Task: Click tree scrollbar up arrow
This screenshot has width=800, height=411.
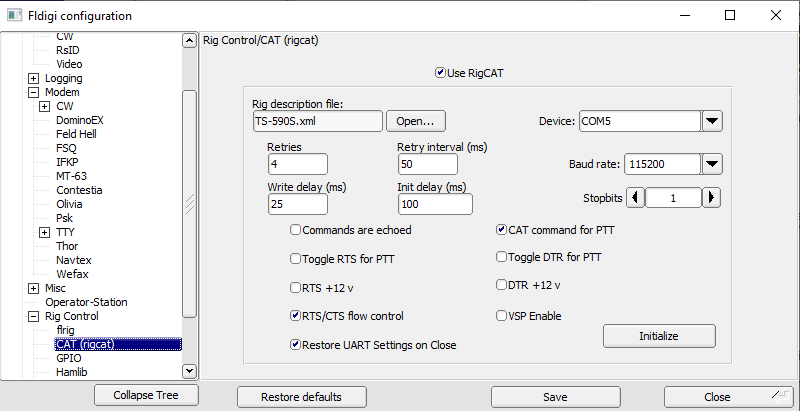Action: [x=189, y=41]
